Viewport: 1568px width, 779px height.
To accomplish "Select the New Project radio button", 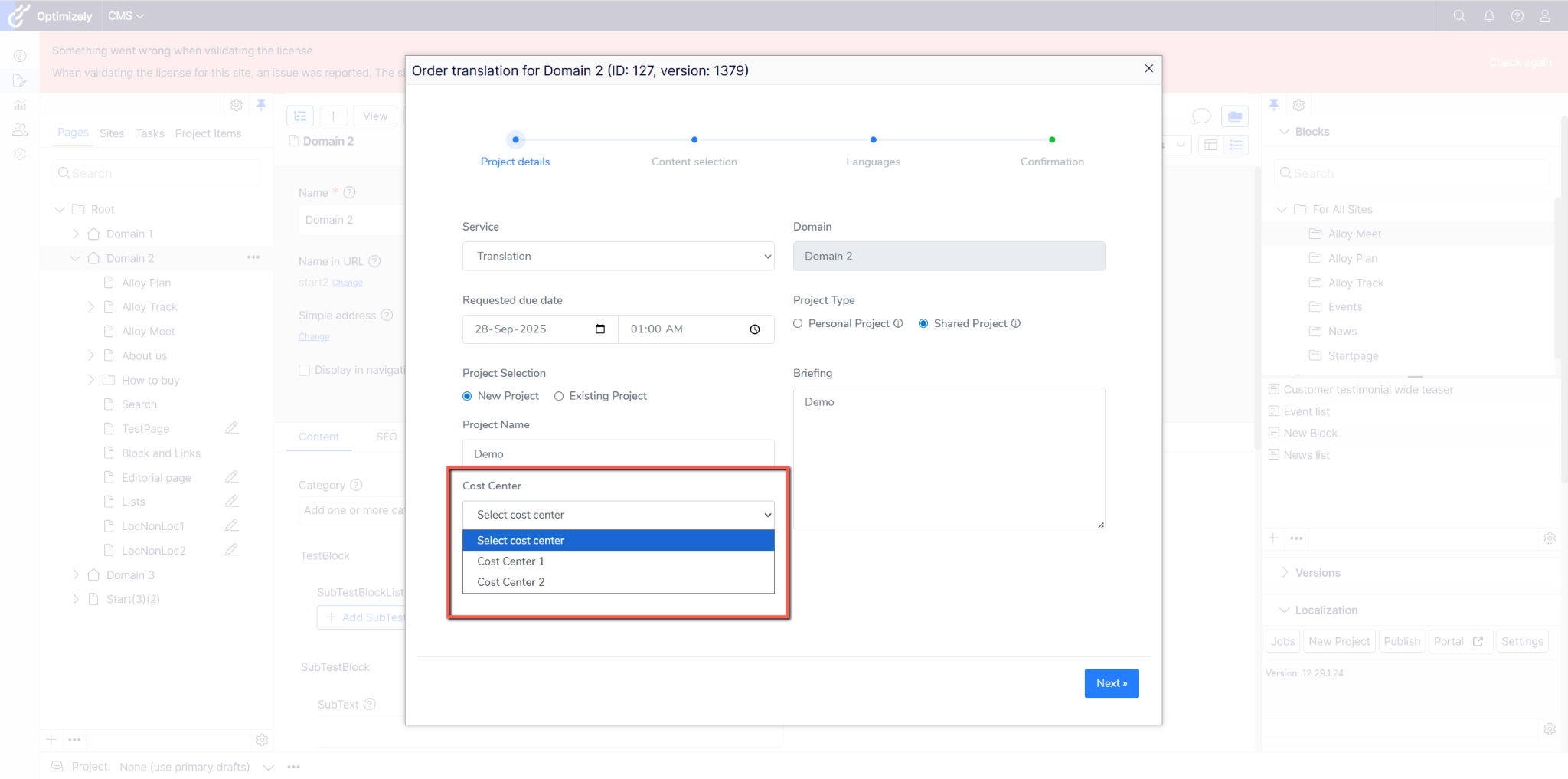I will tap(467, 396).
